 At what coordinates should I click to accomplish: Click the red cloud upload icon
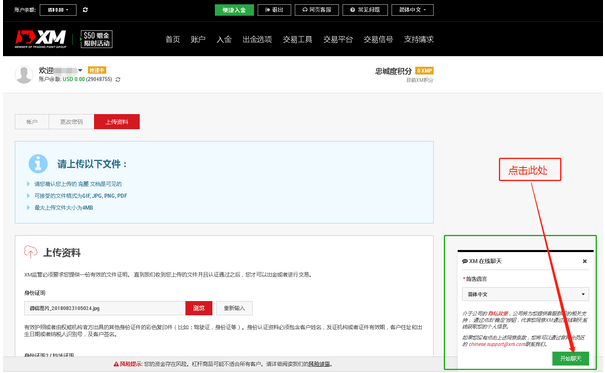coord(30,251)
